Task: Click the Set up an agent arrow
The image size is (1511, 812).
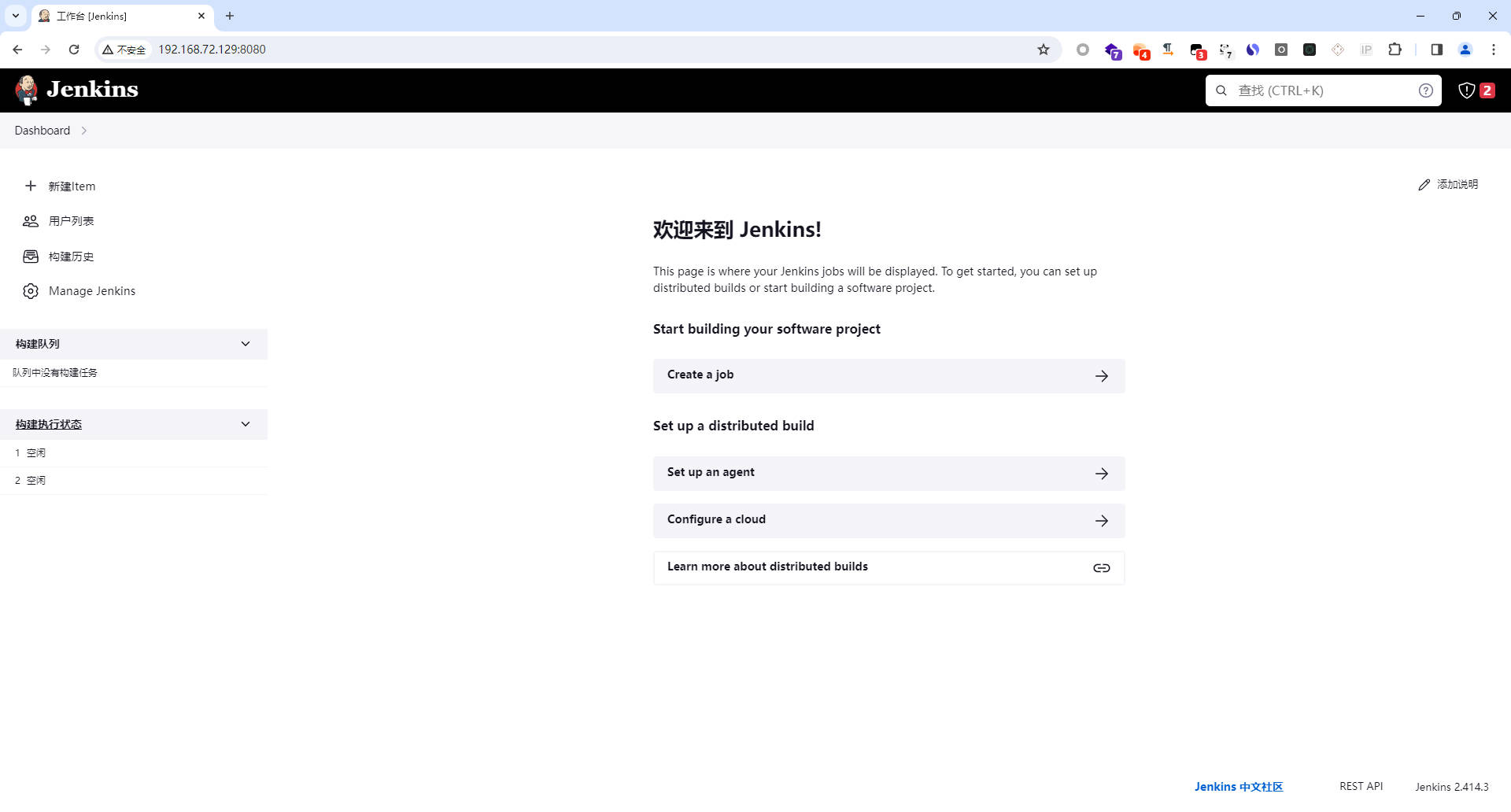Action: pyautogui.click(x=1102, y=474)
